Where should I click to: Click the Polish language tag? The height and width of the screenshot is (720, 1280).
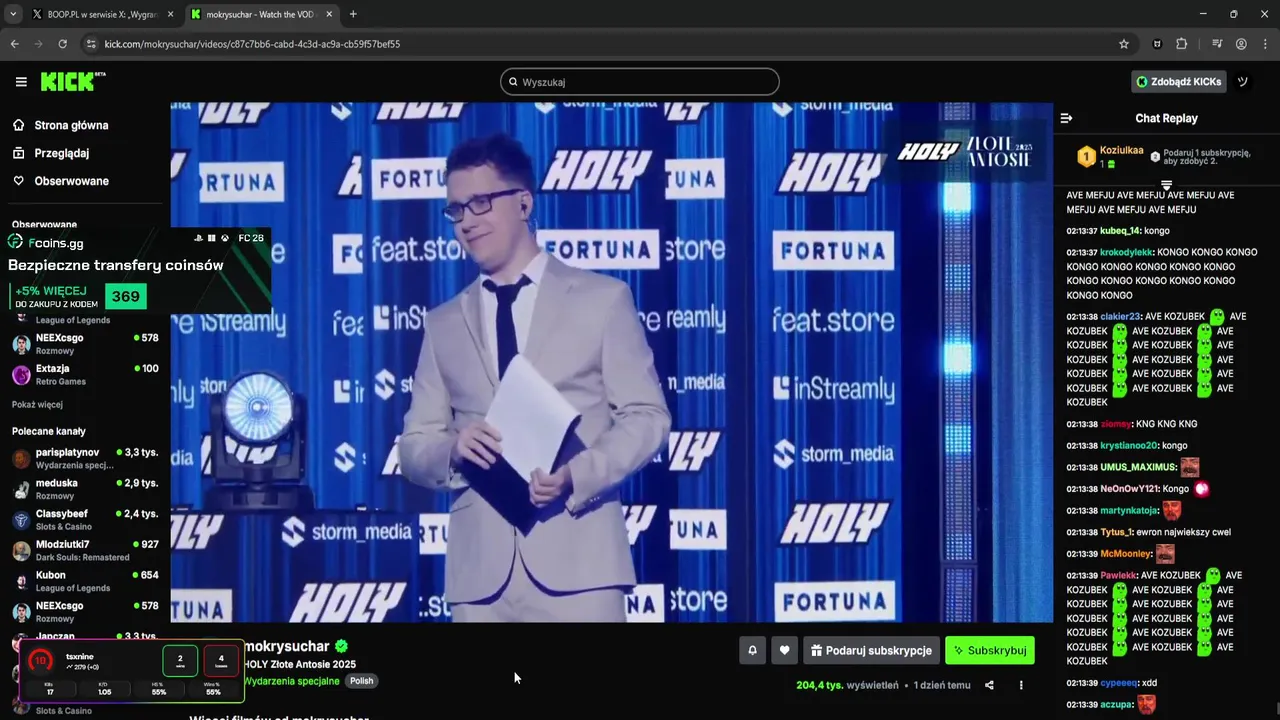362,681
